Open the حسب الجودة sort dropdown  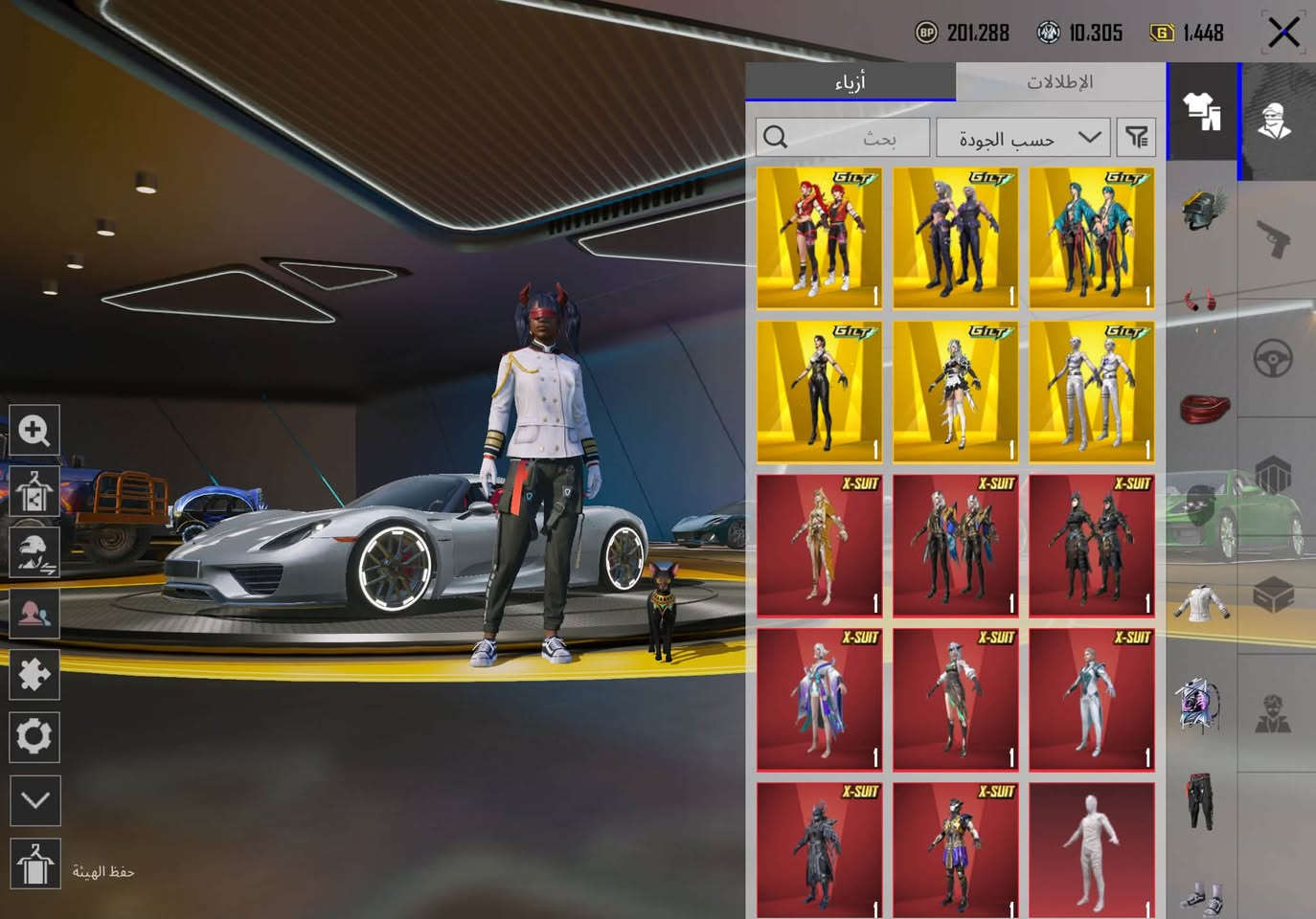(1023, 138)
